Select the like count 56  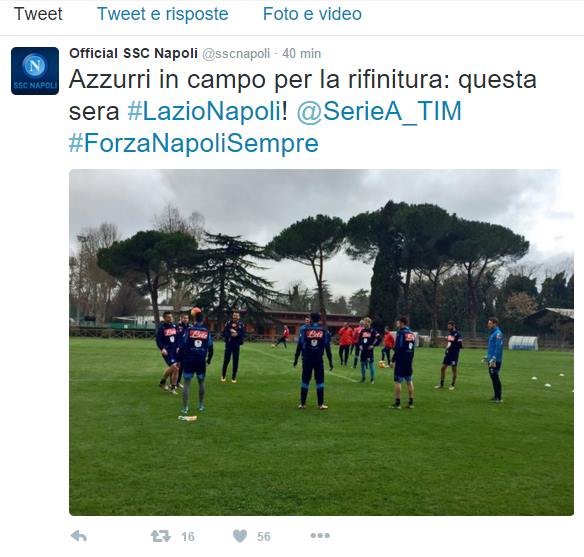(264, 537)
